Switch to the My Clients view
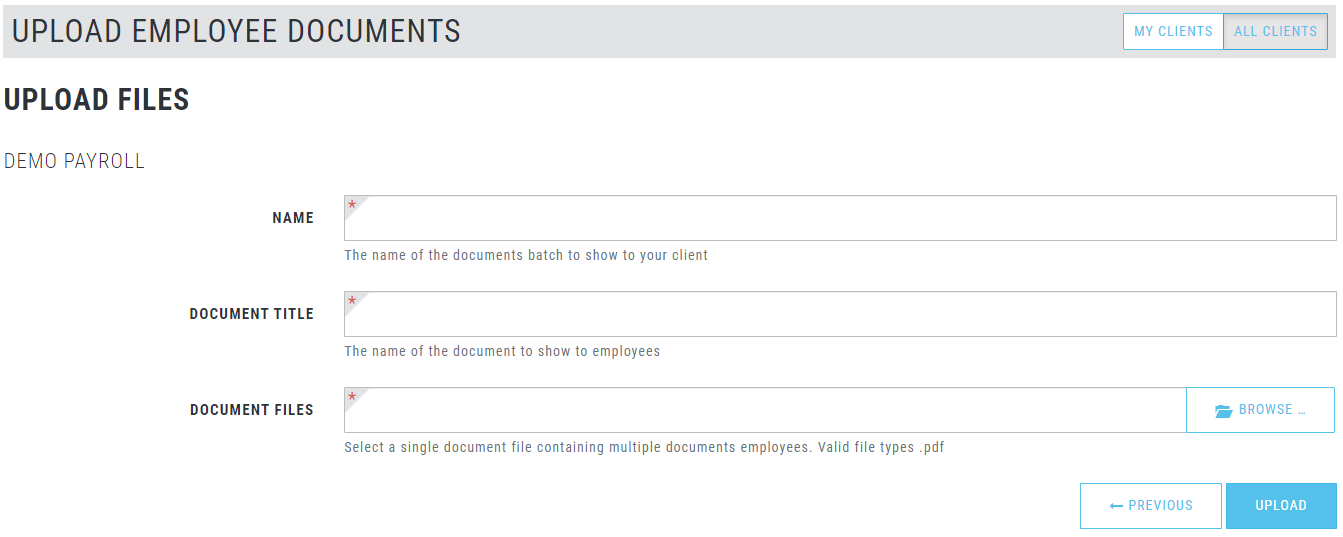 (1173, 31)
